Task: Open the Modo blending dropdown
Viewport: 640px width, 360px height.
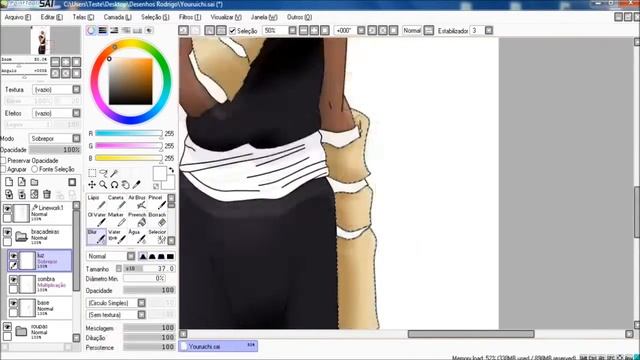Action: (76, 138)
